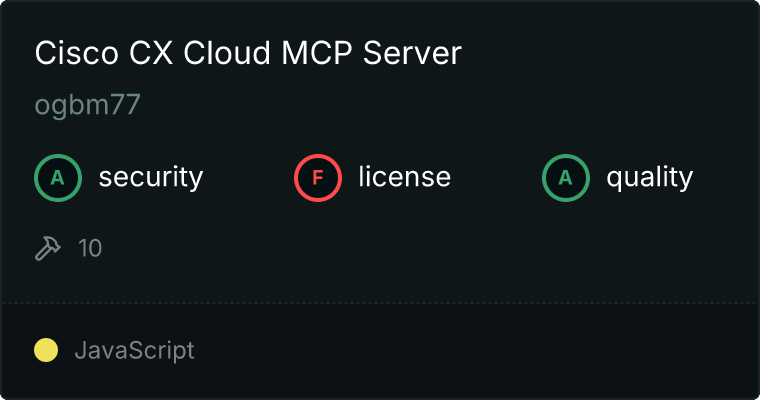Click the empty footer area right of JavaScript
This screenshot has width=760, height=400.
480,350
